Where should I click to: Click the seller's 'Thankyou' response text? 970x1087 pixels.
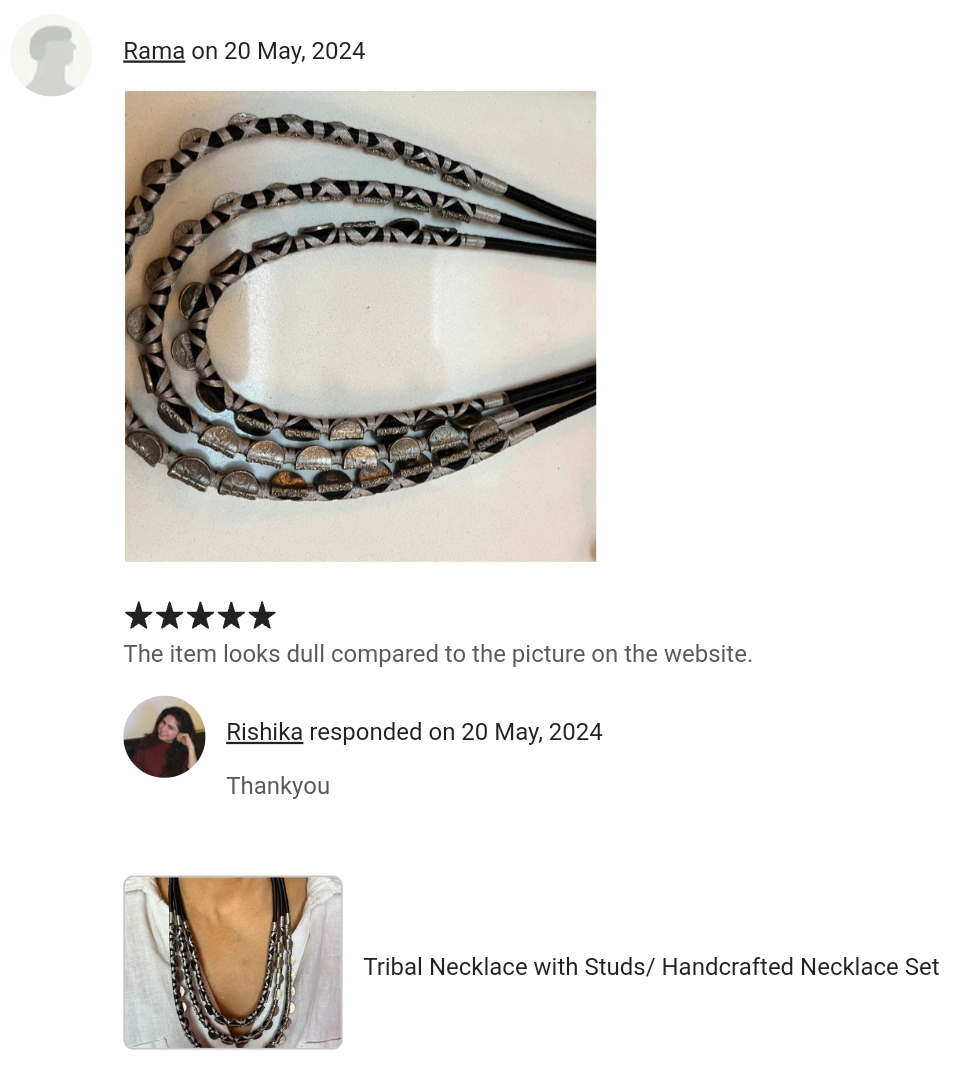[278, 786]
